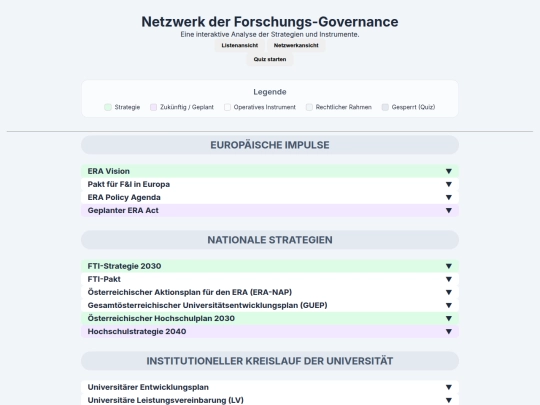
Task: Expand the Universitäre Leistungsvereinbarung (LV) arrow
Action: 448,400
